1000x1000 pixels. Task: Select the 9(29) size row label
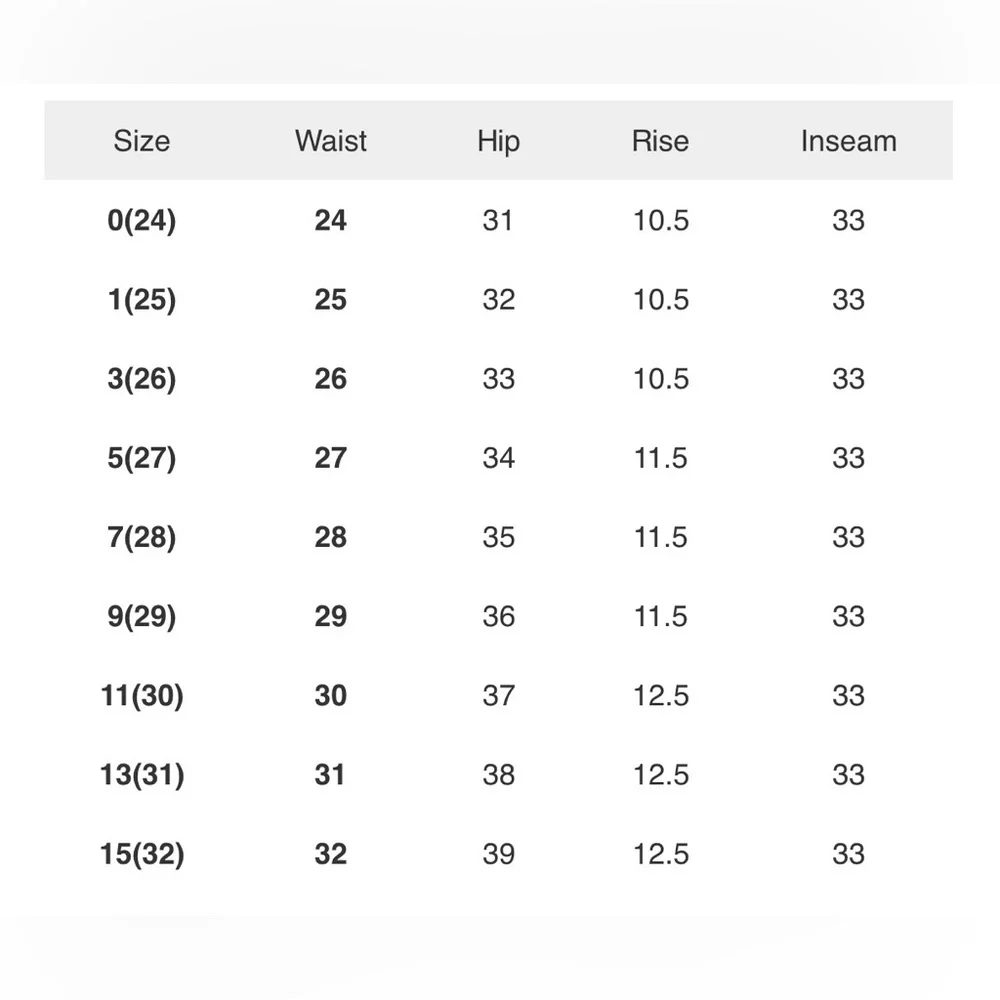click(x=141, y=617)
